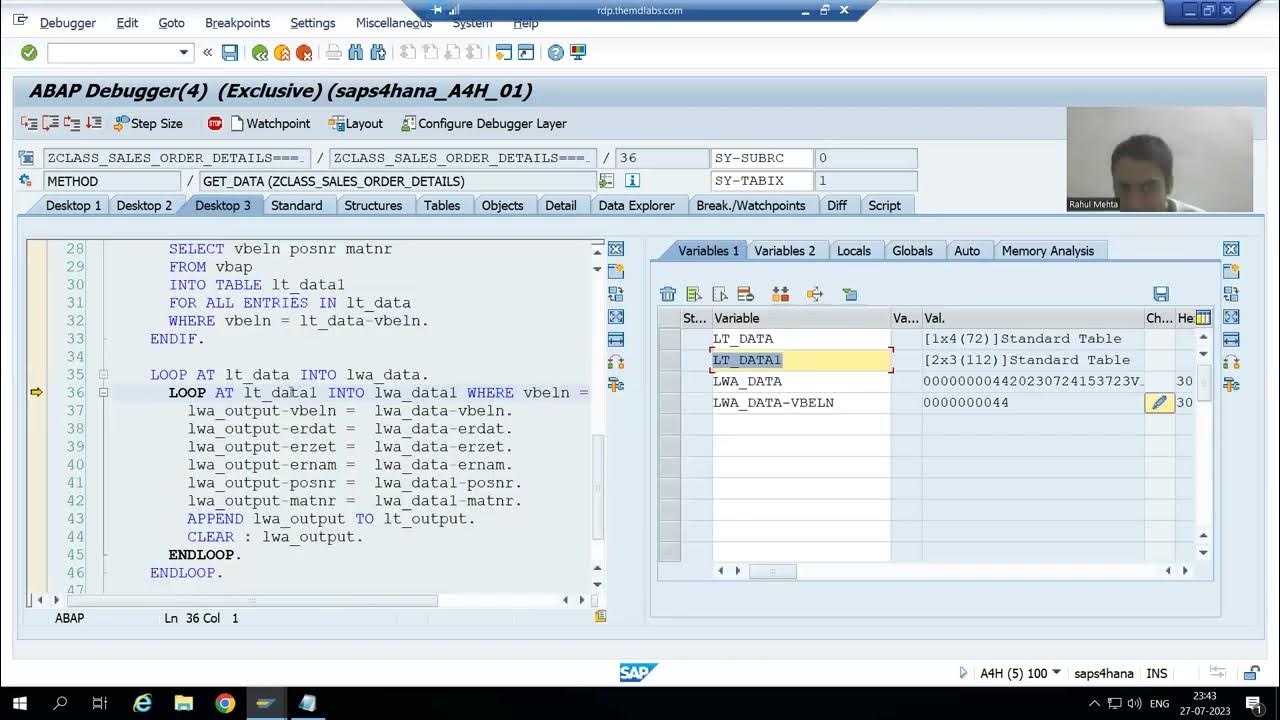This screenshot has height=720, width=1280.
Task: Click source editor horizontal scrollbar
Action: click(250, 600)
